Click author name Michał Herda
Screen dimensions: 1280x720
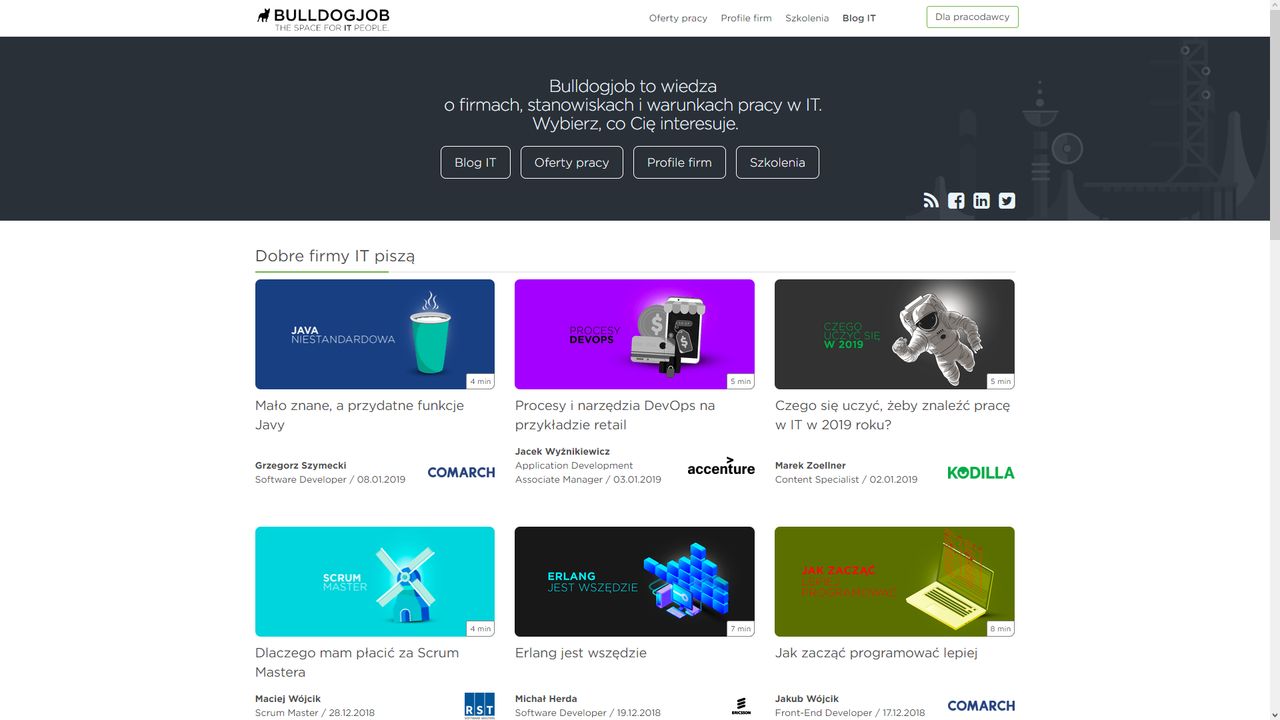tap(546, 699)
